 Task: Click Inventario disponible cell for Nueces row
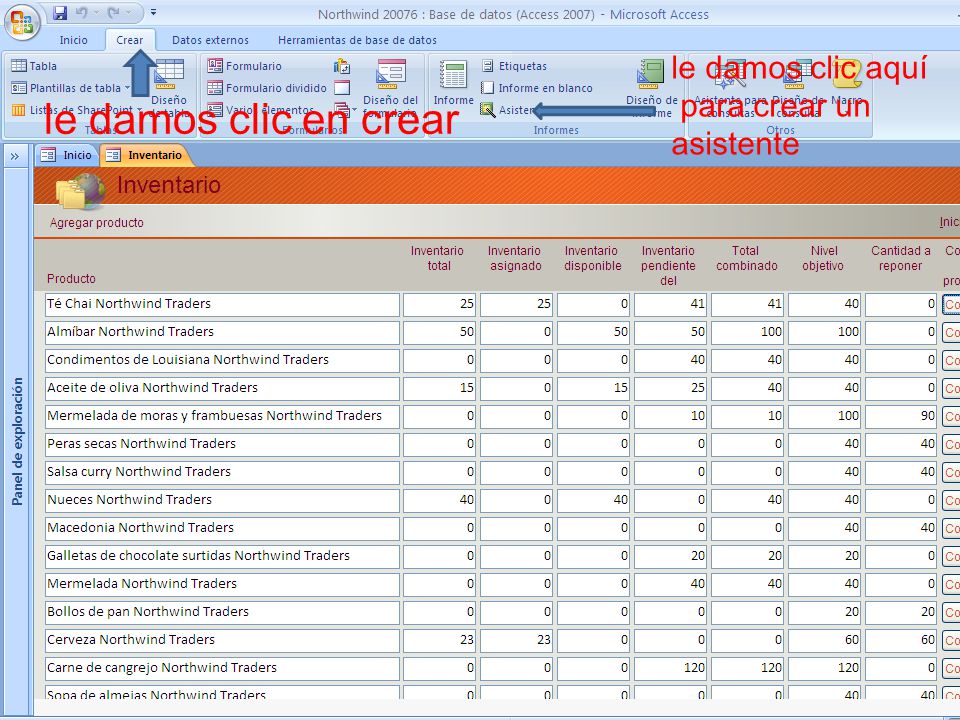coord(593,500)
